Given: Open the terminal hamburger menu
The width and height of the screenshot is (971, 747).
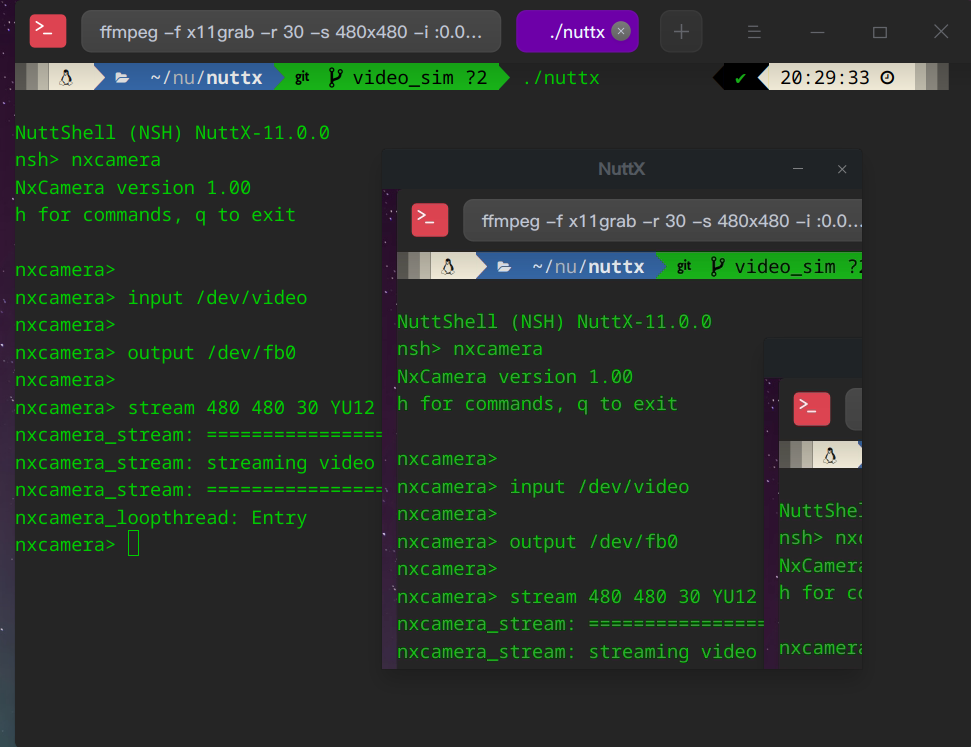Looking at the screenshot, I should pos(754,32).
